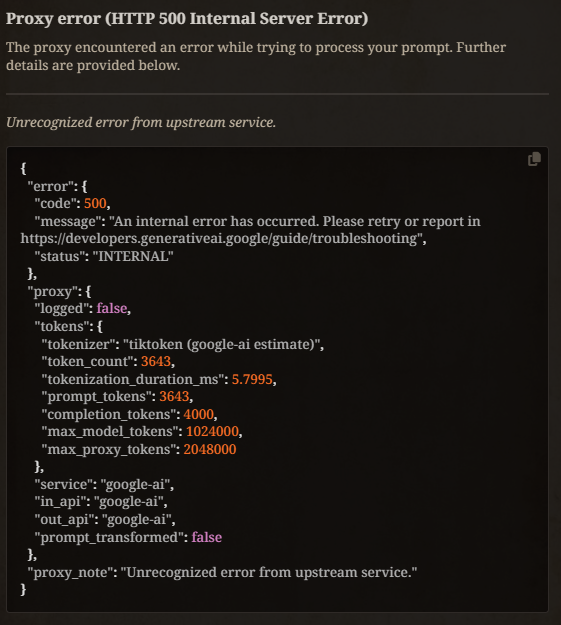Click the completion_tokens value 4000
Viewport: 561px width, 625px height.
pos(199,414)
